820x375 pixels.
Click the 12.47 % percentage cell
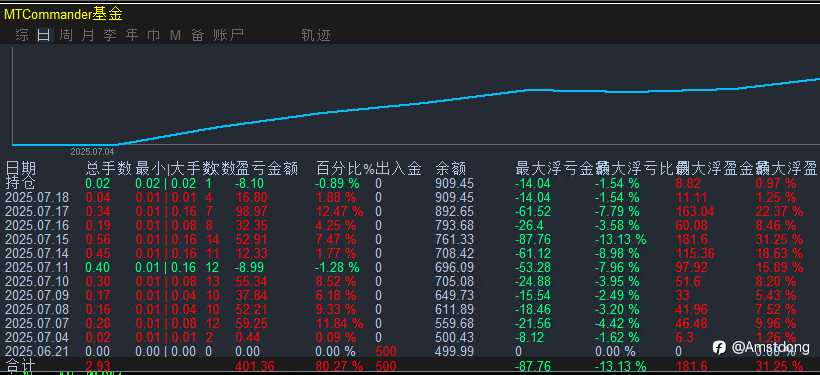pos(339,211)
